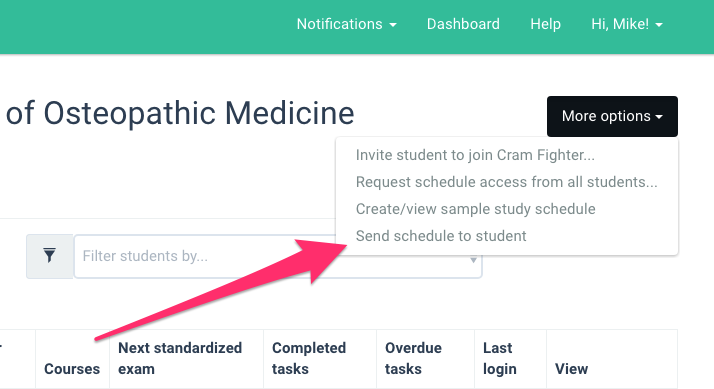Sort by Last login column
The width and height of the screenshot is (714, 389).
coord(500,358)
